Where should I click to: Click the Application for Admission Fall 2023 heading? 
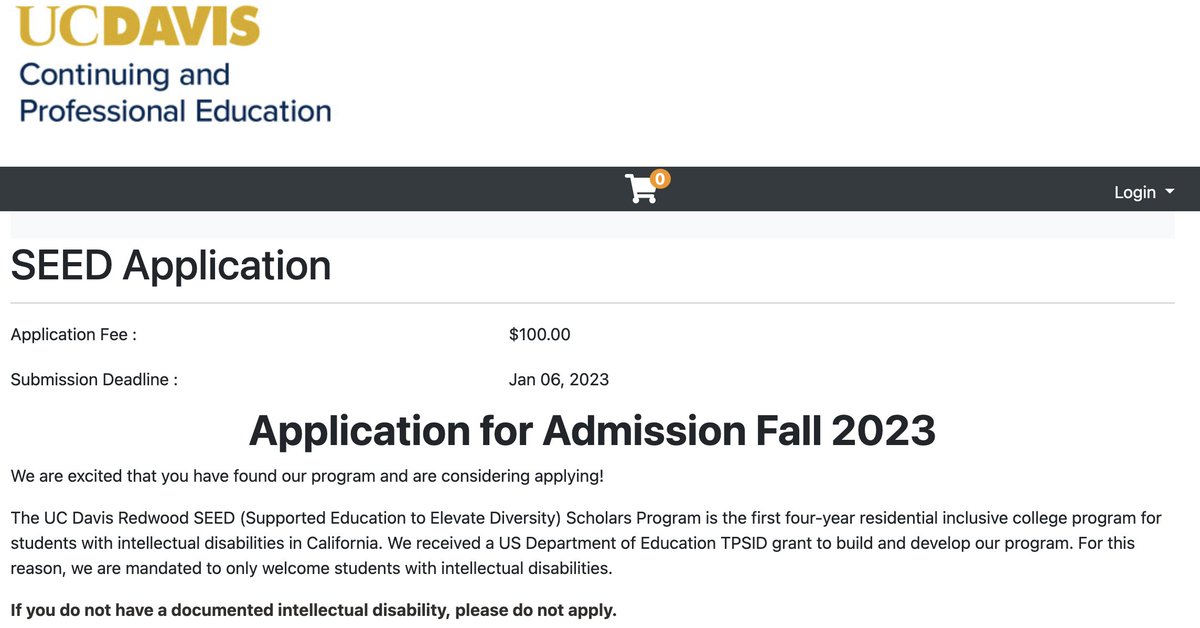coord(592,430)
